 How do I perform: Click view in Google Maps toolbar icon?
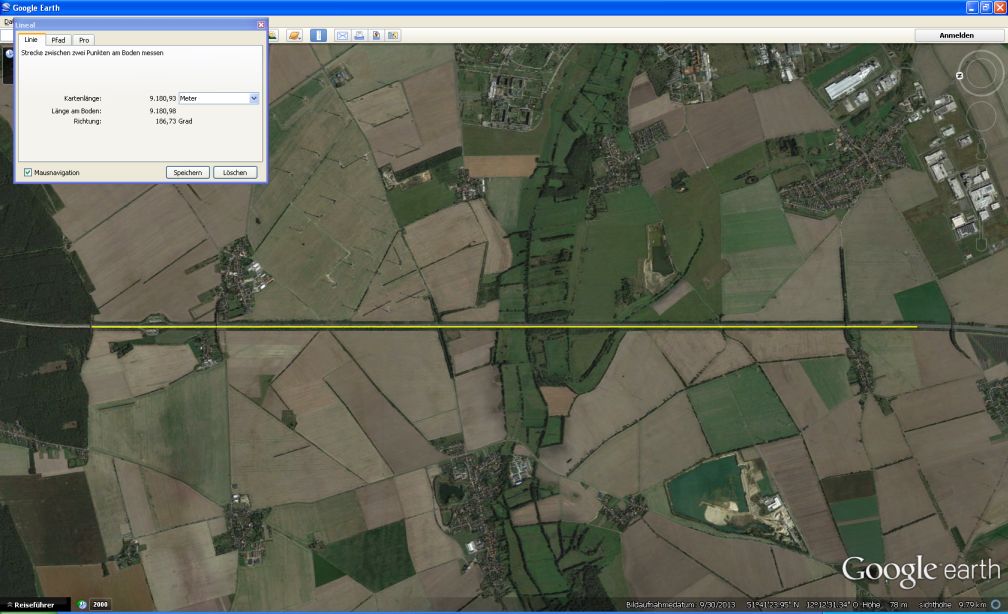[x=393, y=35]
